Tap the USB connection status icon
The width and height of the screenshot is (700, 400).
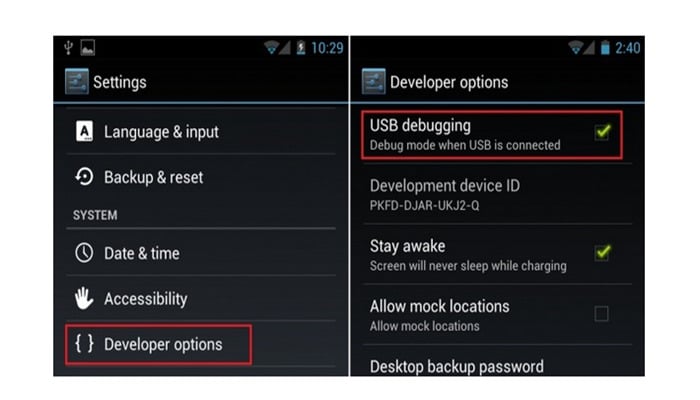pyautogui.click(x=68, y=47)
